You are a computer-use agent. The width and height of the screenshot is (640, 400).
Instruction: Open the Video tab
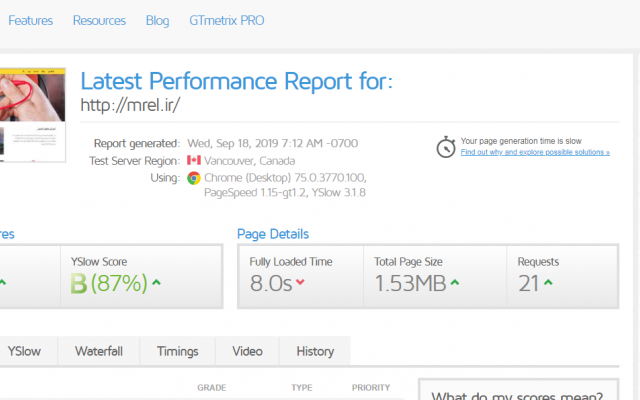pos(247,351)
